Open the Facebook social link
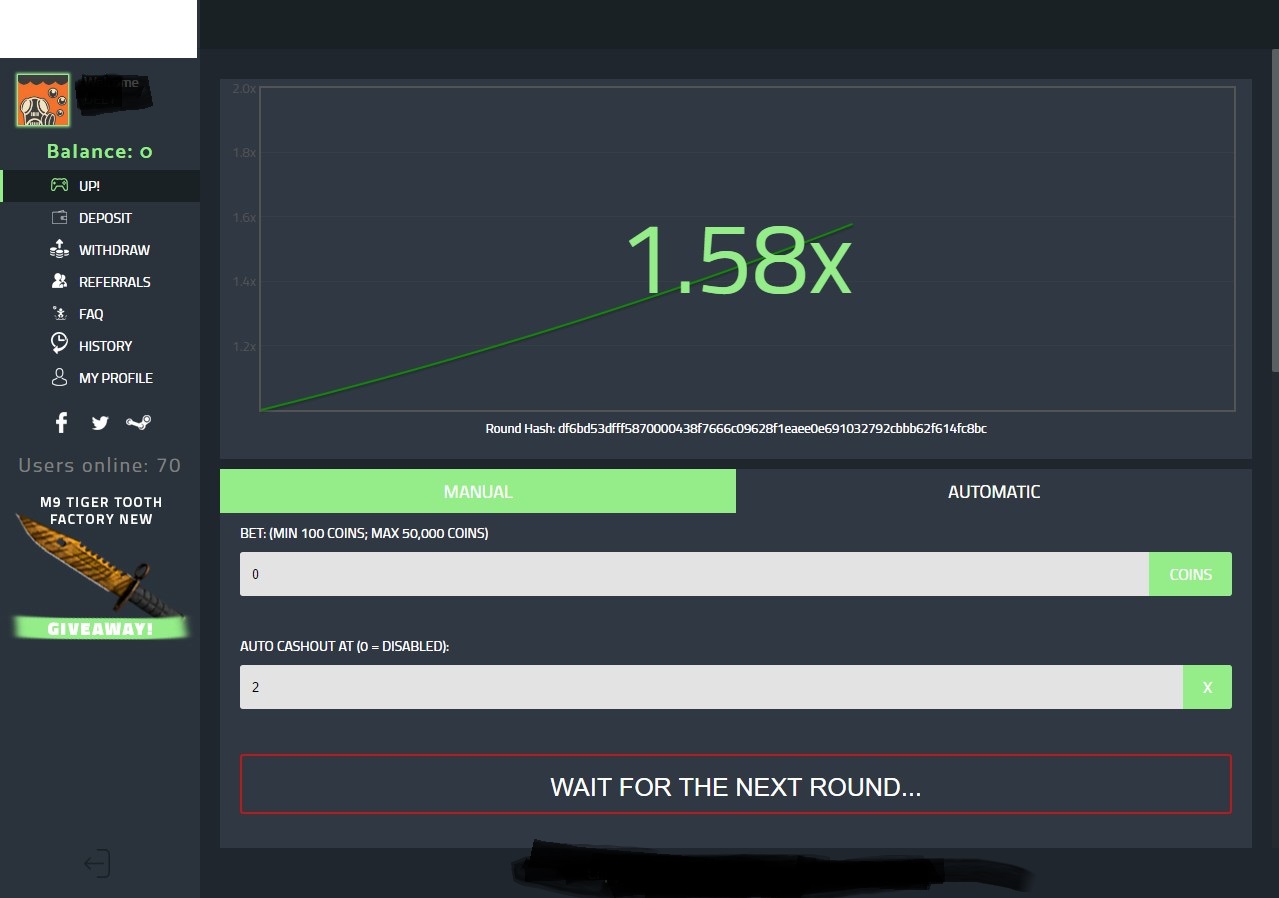Image resolution: width=1279 pixels, height=898 pixels. [x=62, y=423]
